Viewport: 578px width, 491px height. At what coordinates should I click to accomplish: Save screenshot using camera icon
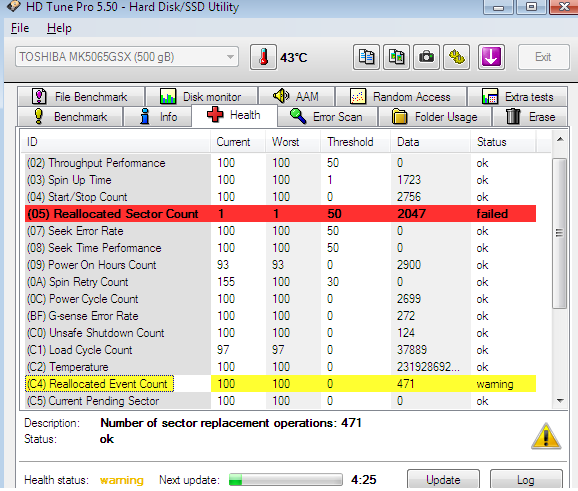(x=426, y=57)
